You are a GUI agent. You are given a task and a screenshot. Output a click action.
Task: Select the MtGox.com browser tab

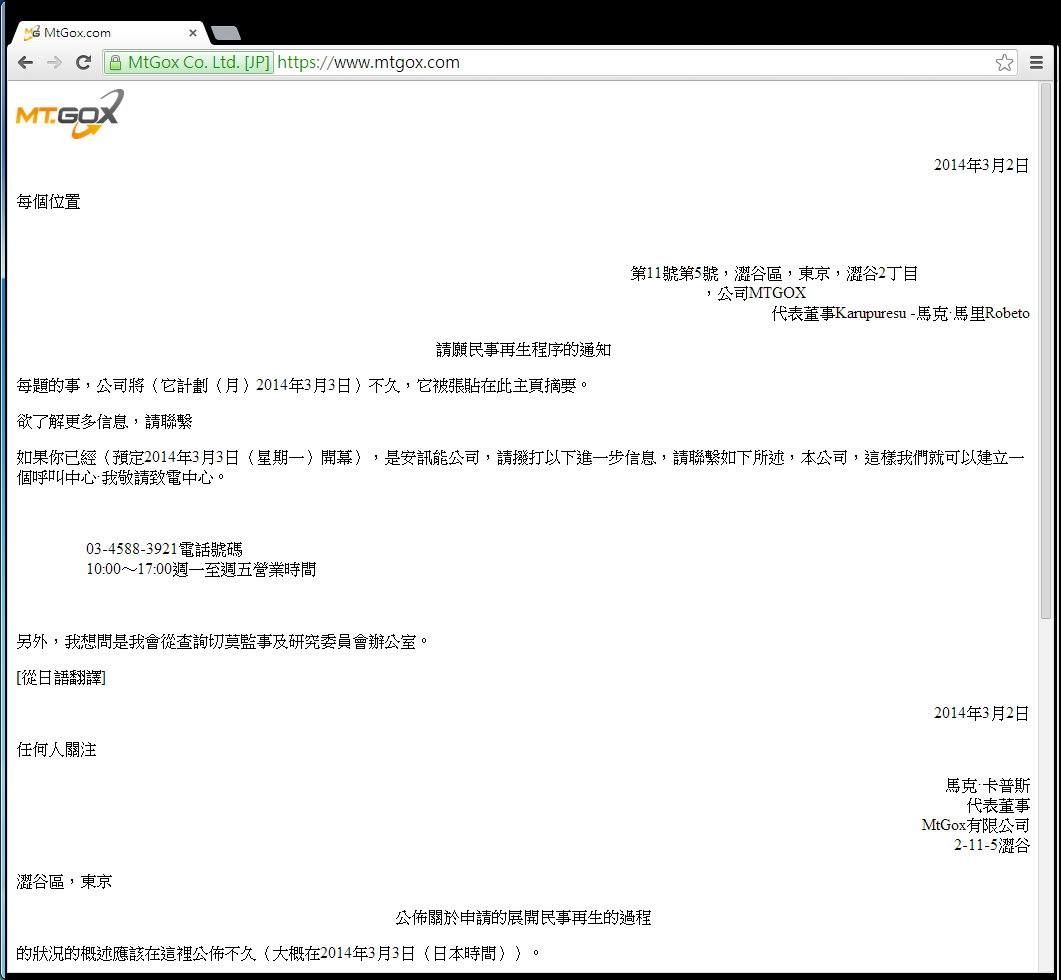[112, 32]
